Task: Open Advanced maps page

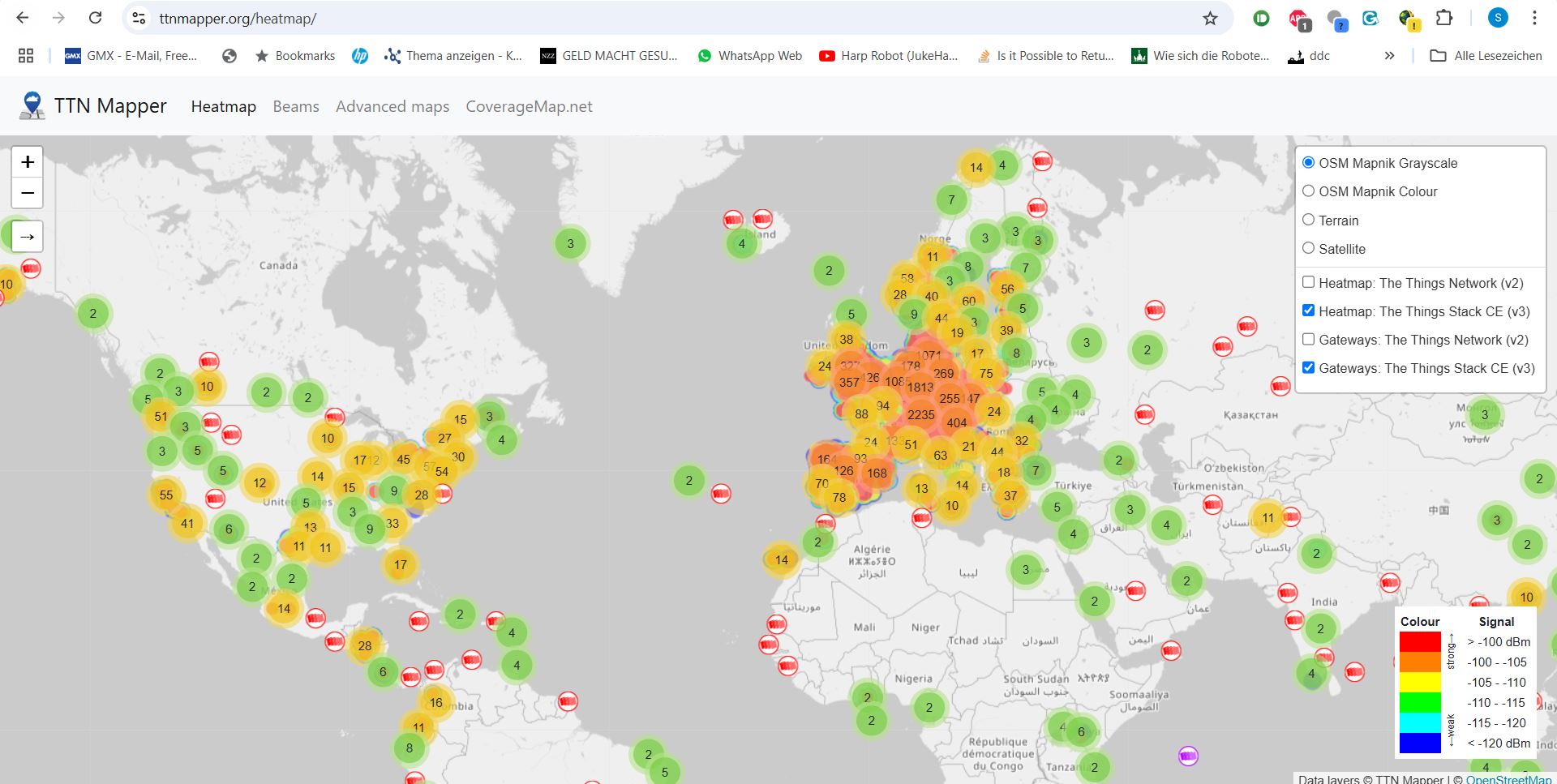Action: (x=392, y=106)
